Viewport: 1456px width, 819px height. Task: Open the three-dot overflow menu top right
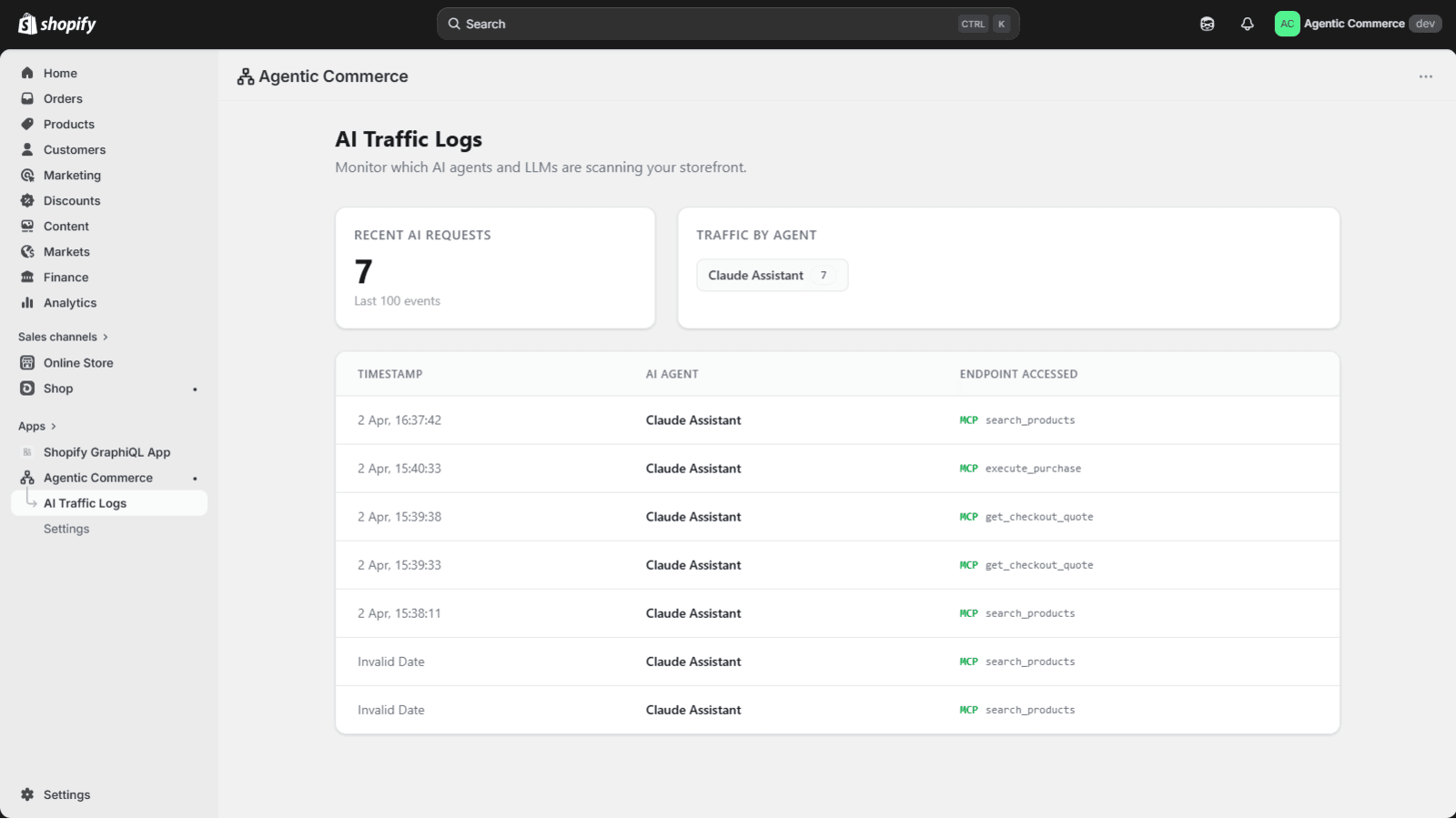(x=1424, y=76)
